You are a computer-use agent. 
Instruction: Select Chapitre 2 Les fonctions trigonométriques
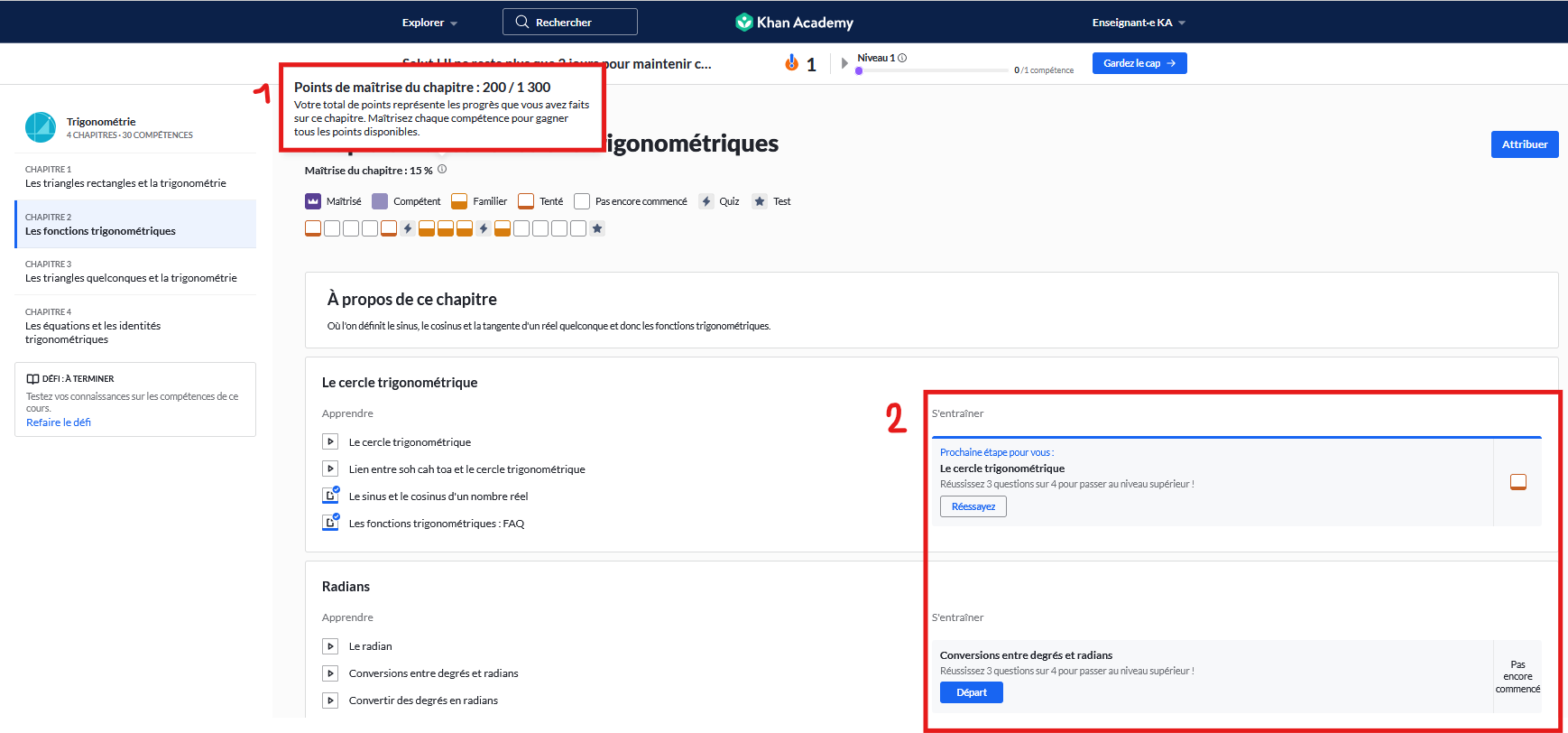click(x=135, y=224)
